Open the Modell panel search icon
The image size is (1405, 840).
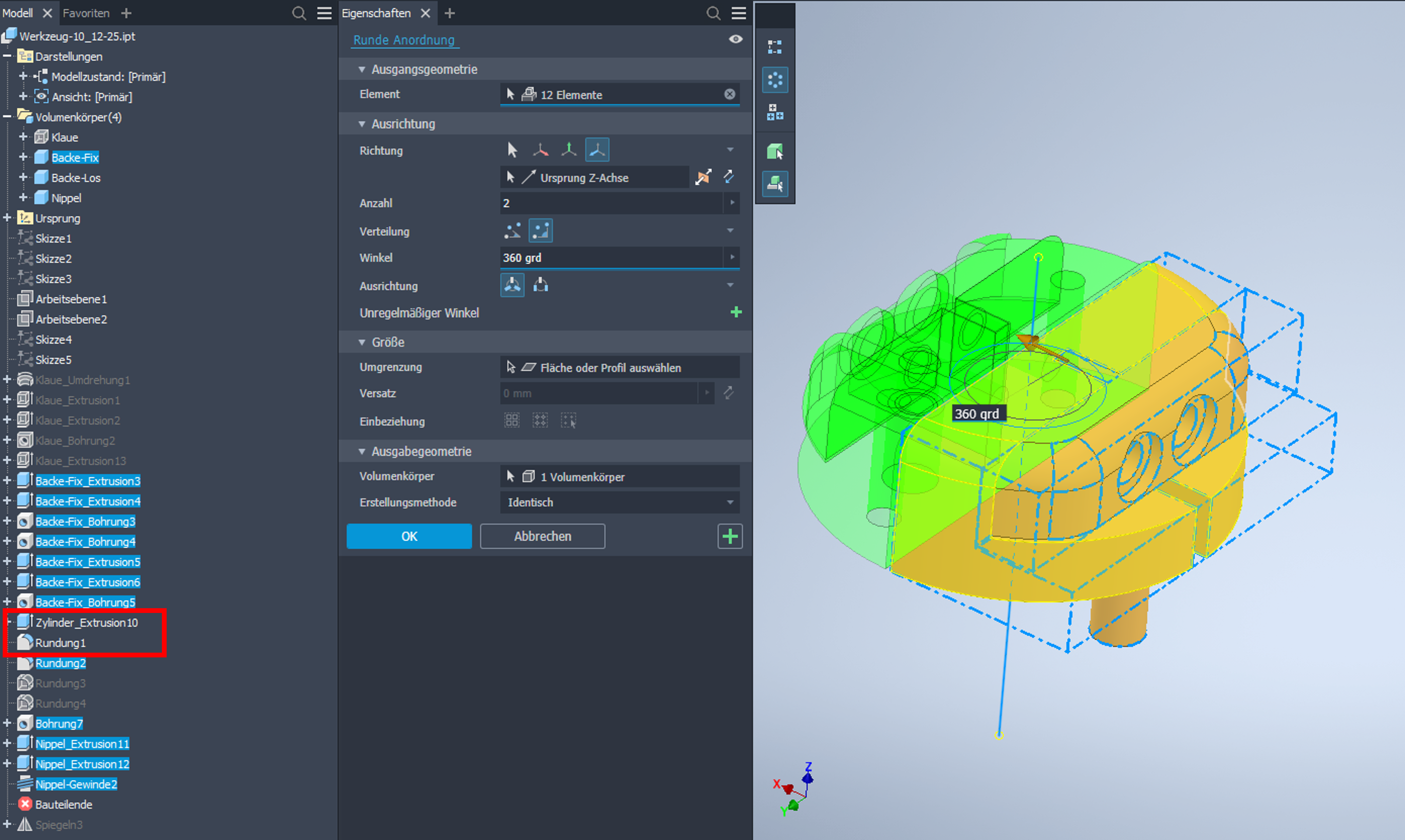coord(299,13)
